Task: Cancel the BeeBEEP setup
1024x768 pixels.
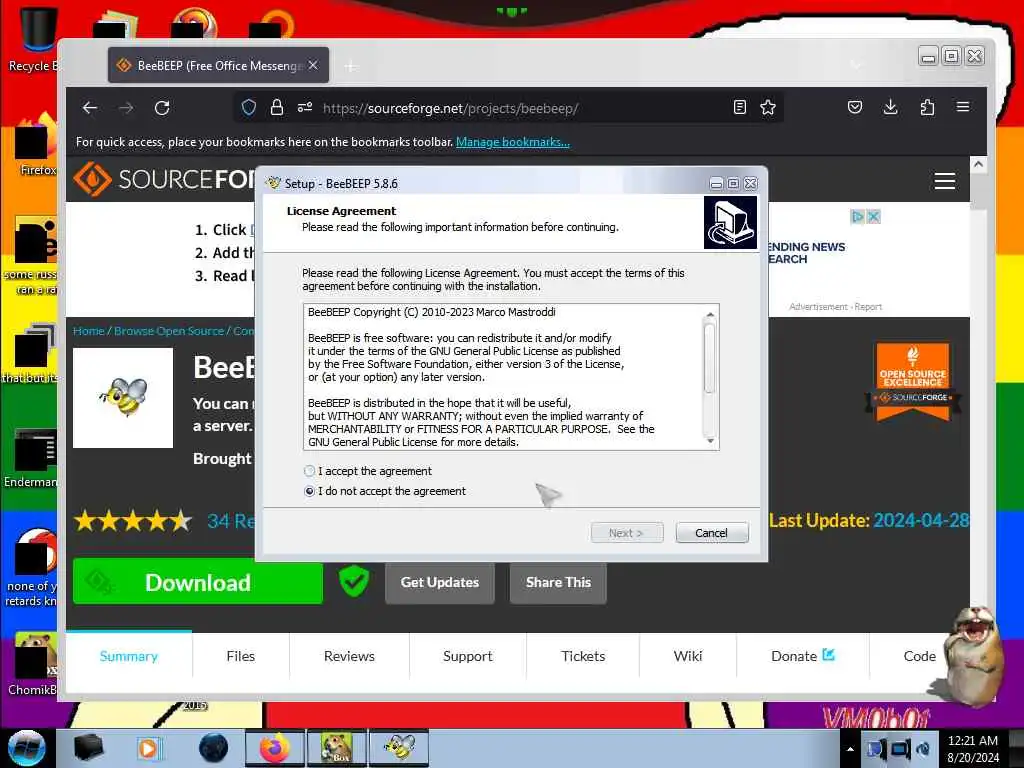Action: (712, 533)
